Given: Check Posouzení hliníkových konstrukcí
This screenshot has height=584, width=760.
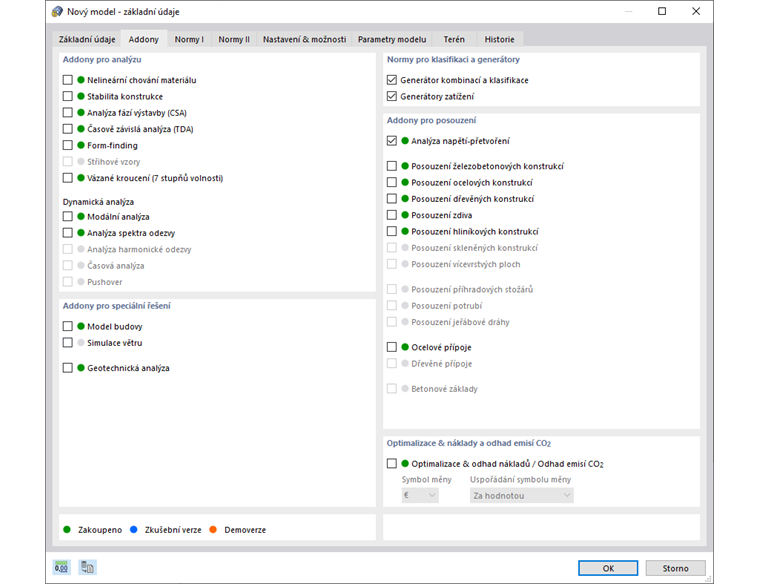Looking at the screenshot, I should click(x=392, y=231).
